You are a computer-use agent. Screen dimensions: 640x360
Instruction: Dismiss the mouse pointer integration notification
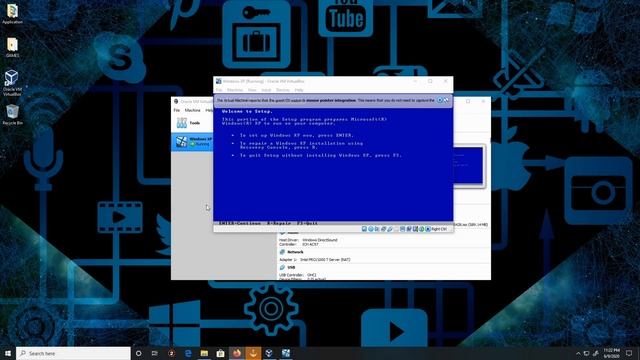coord(440,100)
